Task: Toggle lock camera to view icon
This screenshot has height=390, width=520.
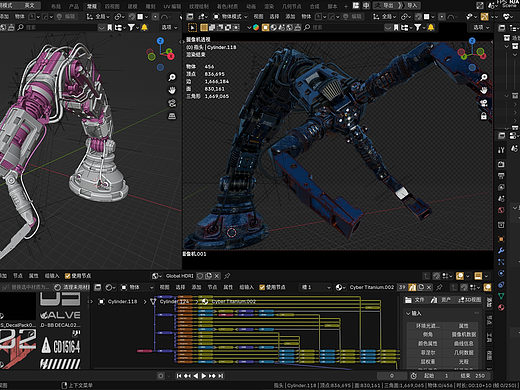Action: coord(484,116)
